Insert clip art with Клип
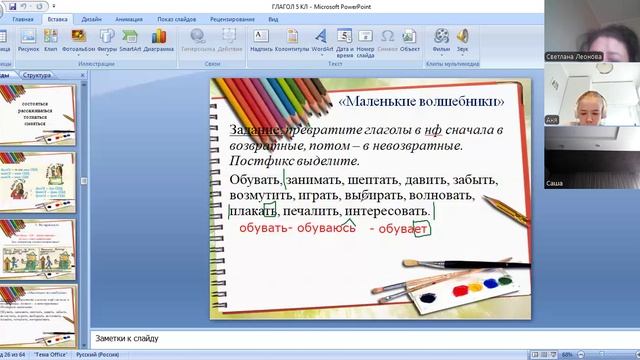 [51, 40]
